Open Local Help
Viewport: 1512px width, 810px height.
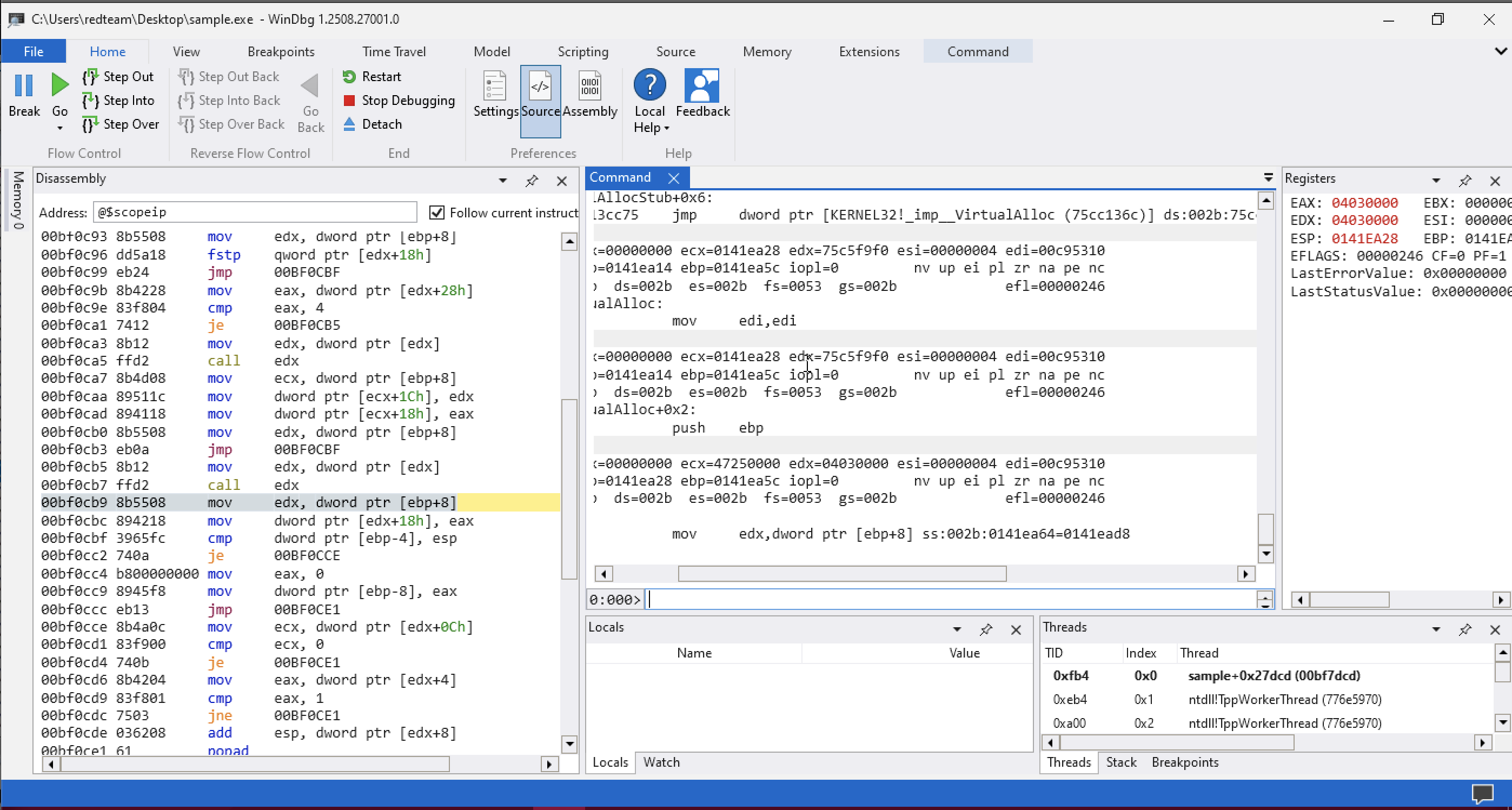coord(650,101)
